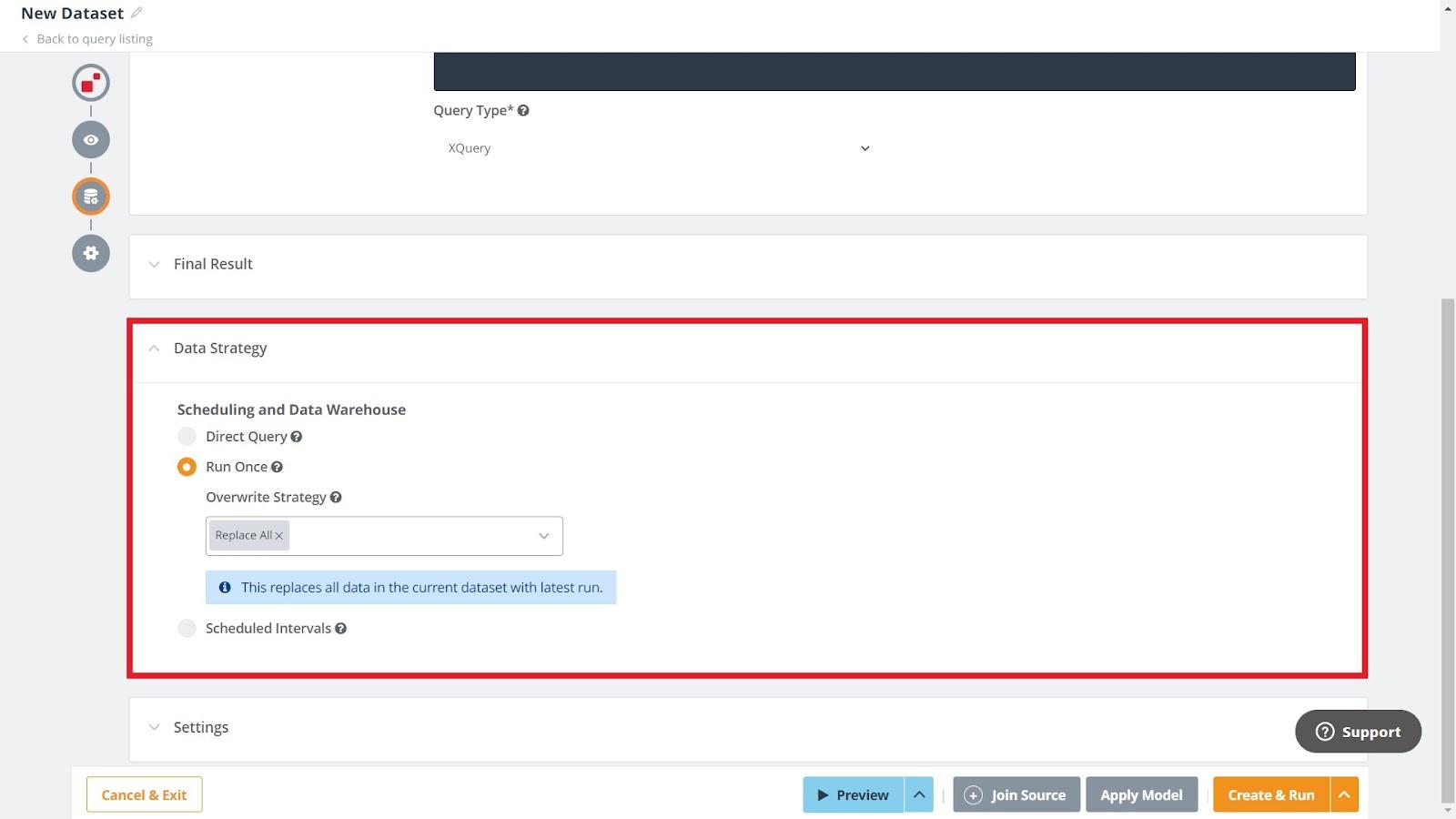Click the edit pencil beside New Dataset
Screen dimensions: 1456x819
click(x=136, y=12)
